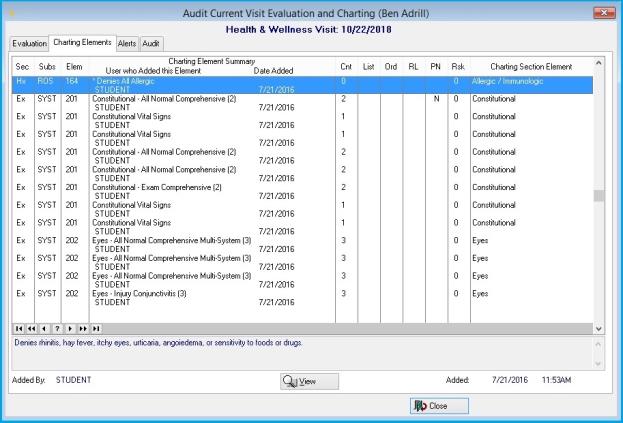Click scroll up arrow of element list
623x423 pixels.
pyautogui.click(x=599, y=62)
